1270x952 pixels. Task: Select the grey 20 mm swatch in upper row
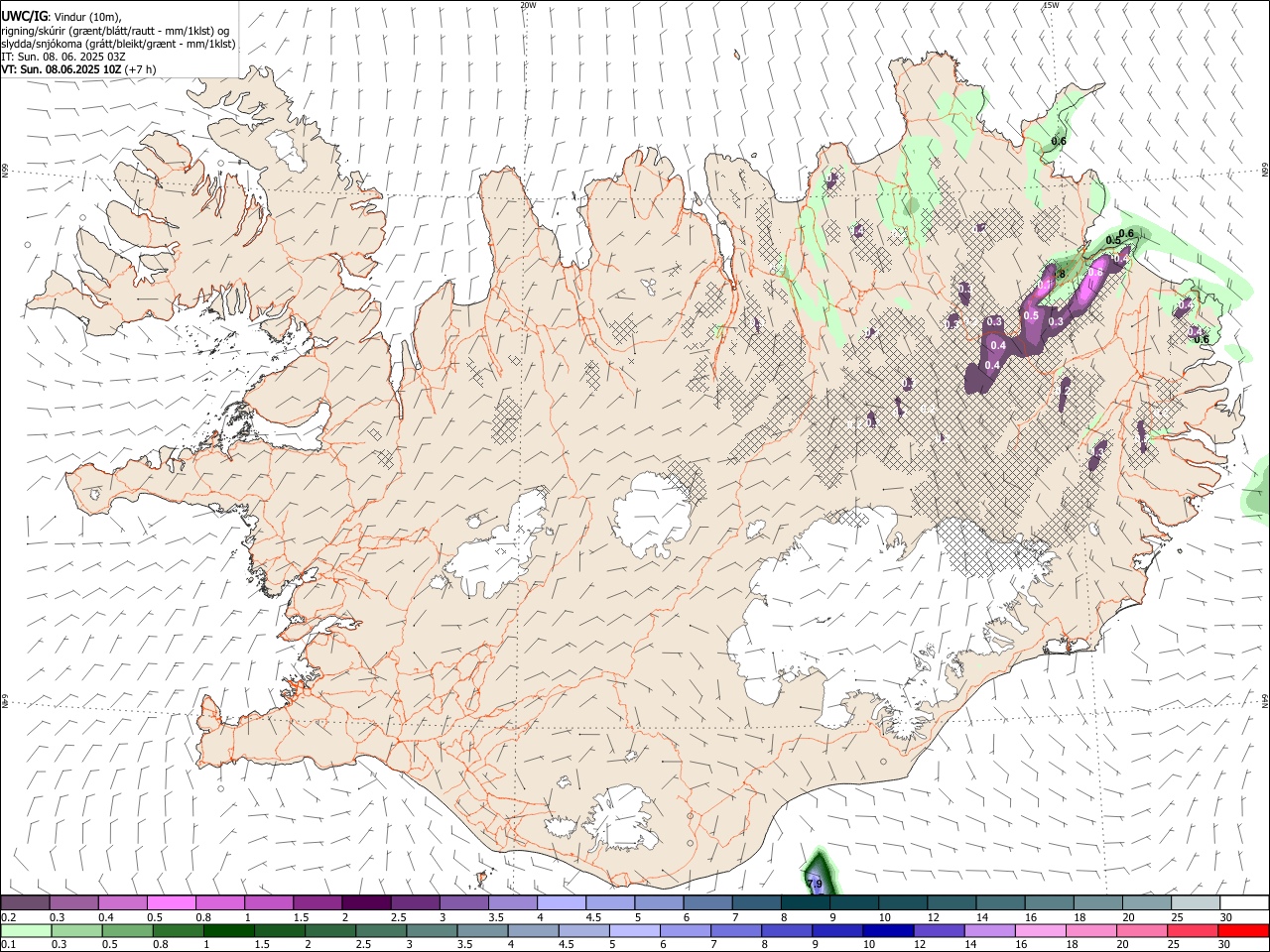1146,902
